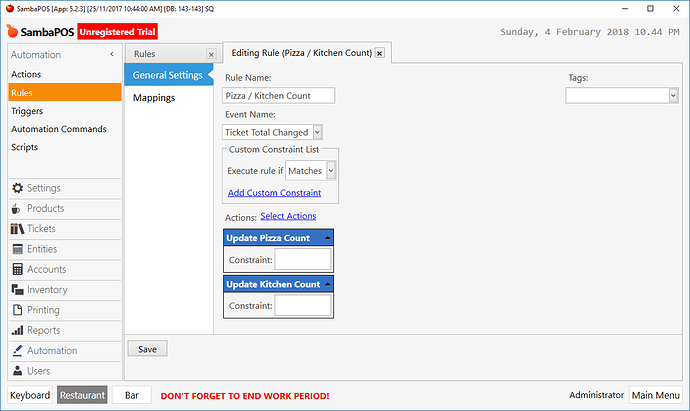Open the Inventory section label
The image size is (690, 411).
pyautogui.click(x=47, y=290)
